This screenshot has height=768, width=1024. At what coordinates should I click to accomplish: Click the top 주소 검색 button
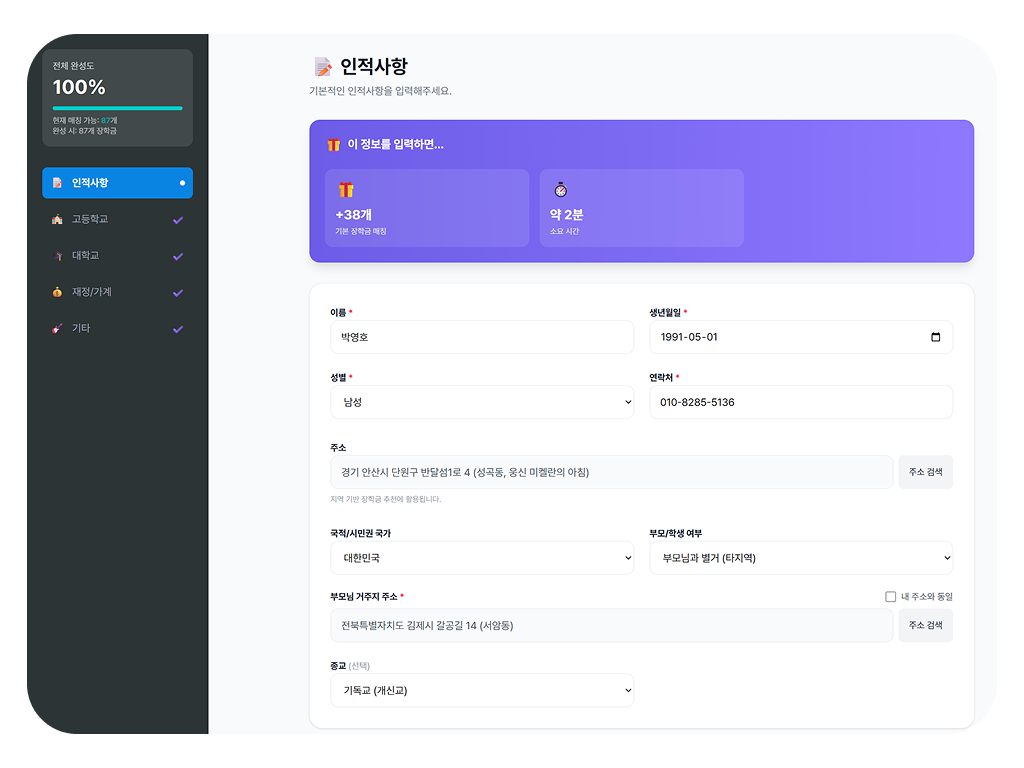point(925,471)
